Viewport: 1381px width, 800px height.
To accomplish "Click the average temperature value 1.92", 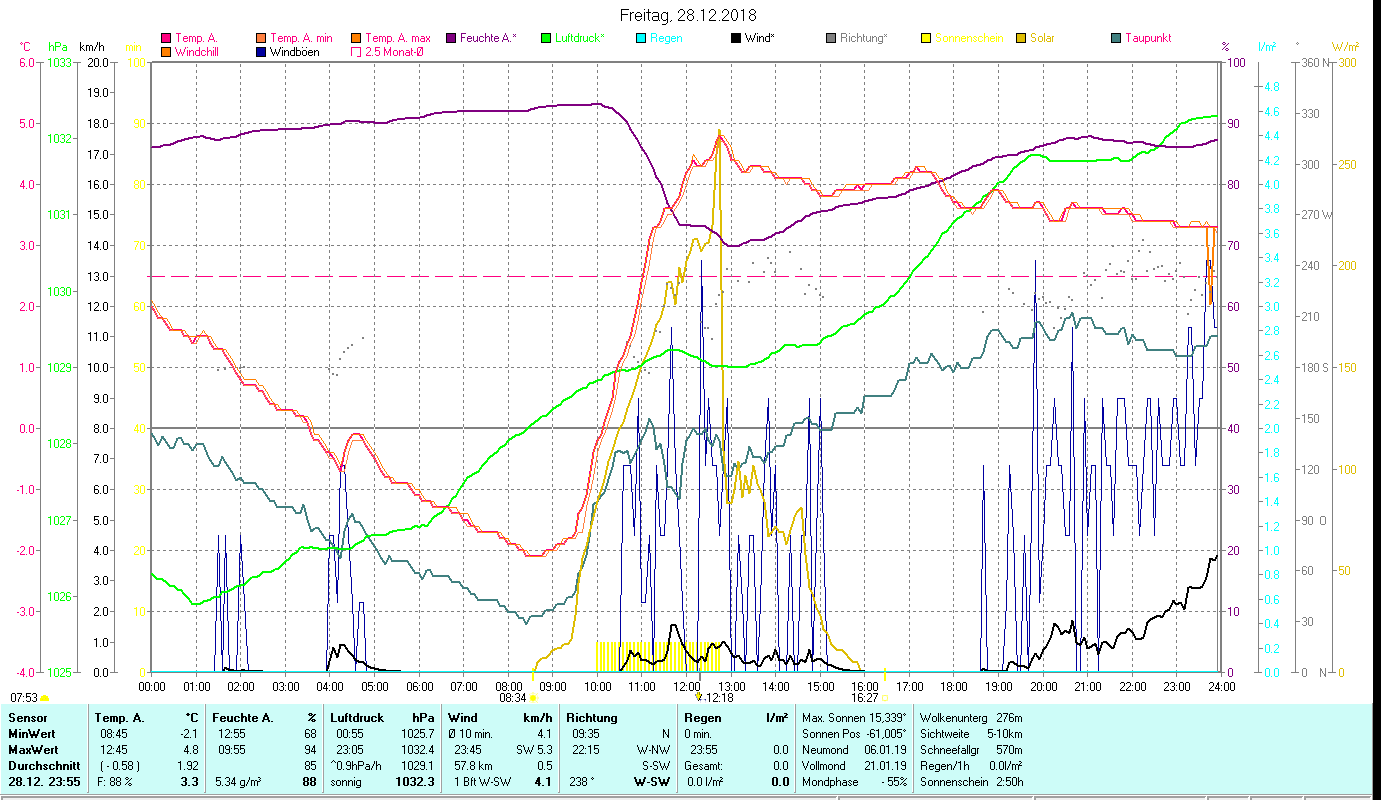I will click(190, 766).
